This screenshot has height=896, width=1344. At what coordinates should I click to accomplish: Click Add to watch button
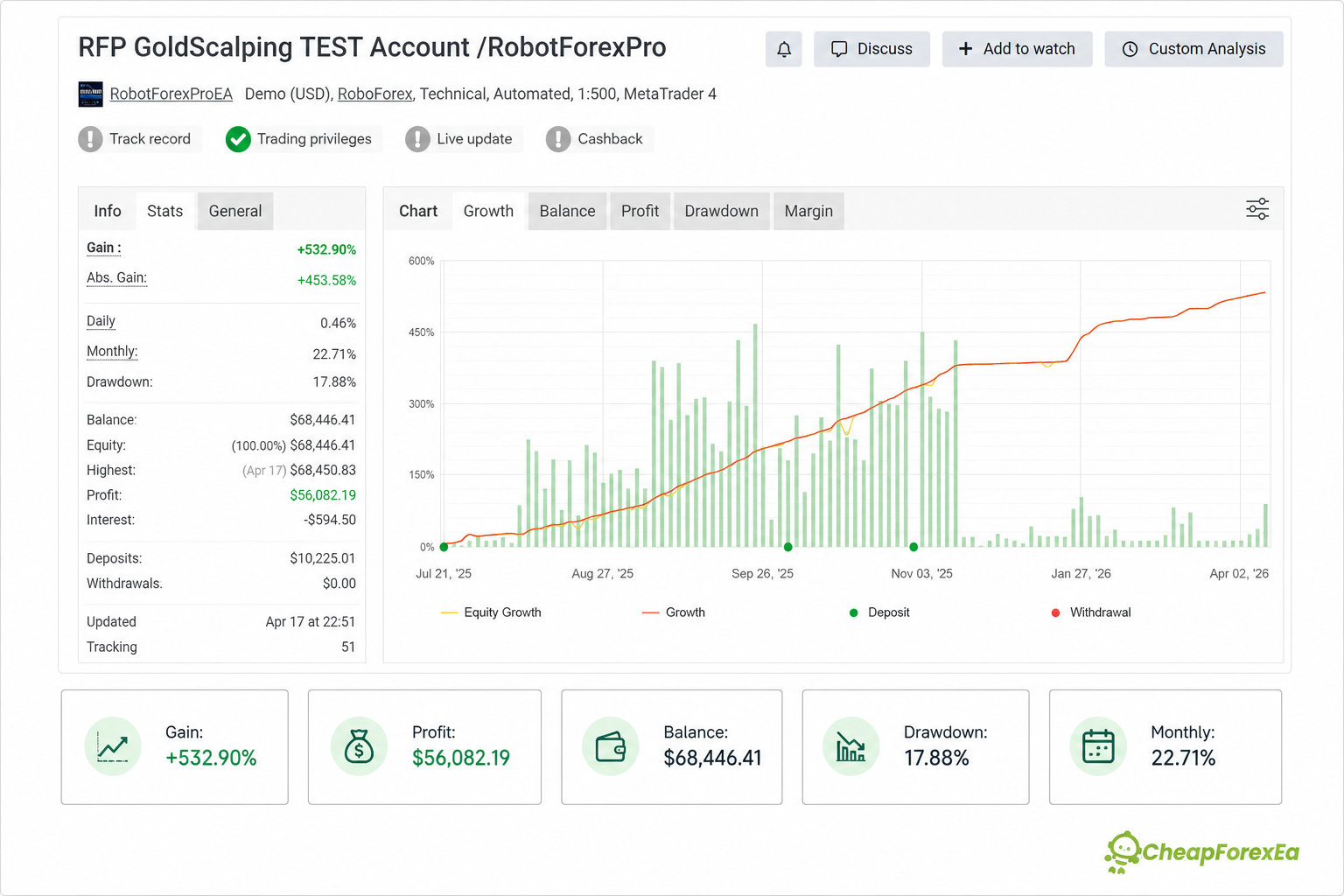(1017, 49)
